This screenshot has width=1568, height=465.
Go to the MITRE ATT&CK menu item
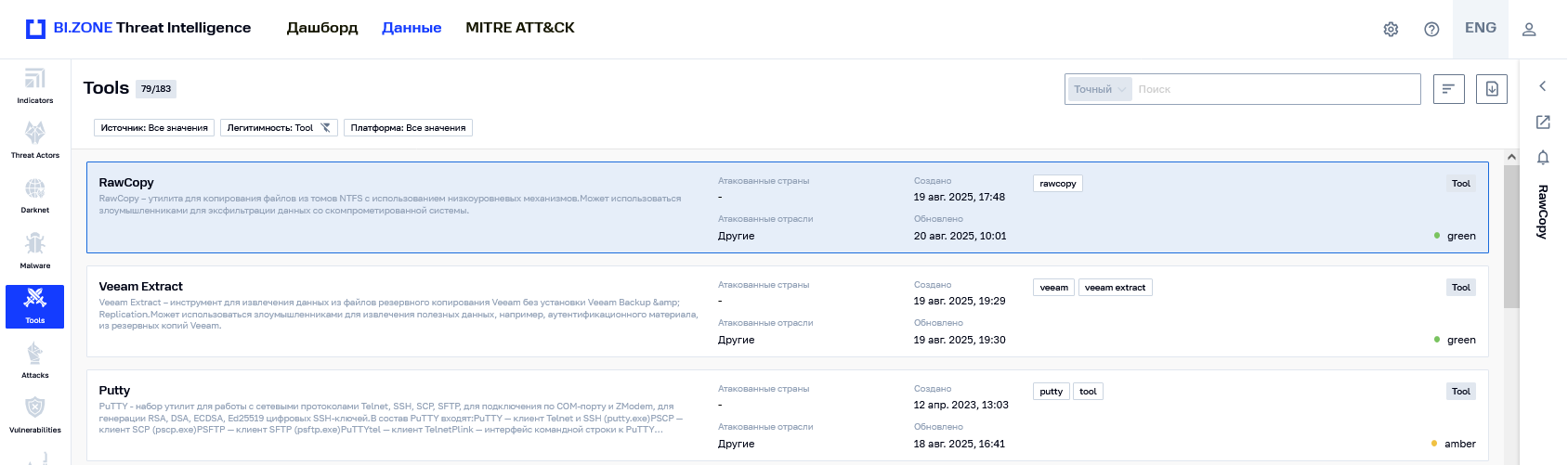point(520,28)
